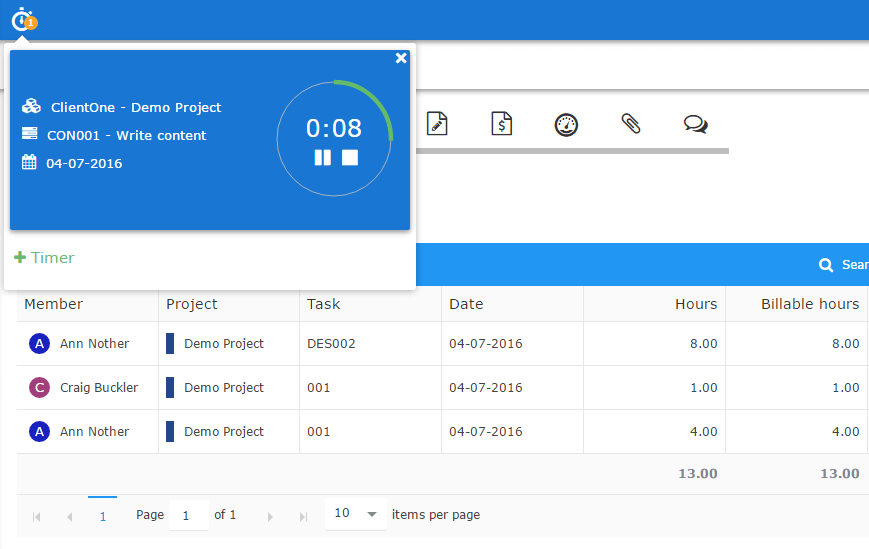Sort table by Hours column header
The width and height of the screenshot is (869, 549).
pyautogui.click(x=695, y=304)
